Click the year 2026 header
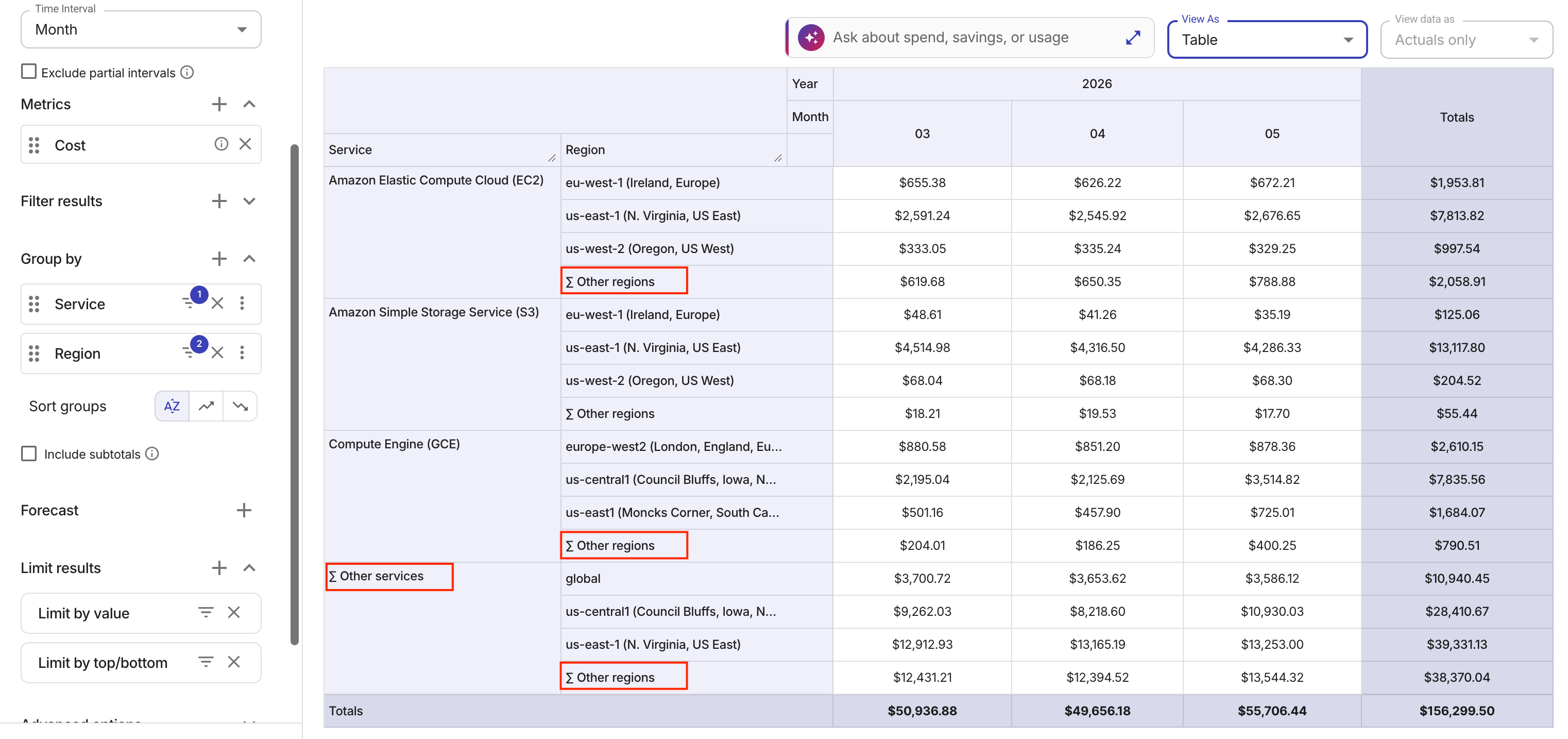 point(1097,84)
